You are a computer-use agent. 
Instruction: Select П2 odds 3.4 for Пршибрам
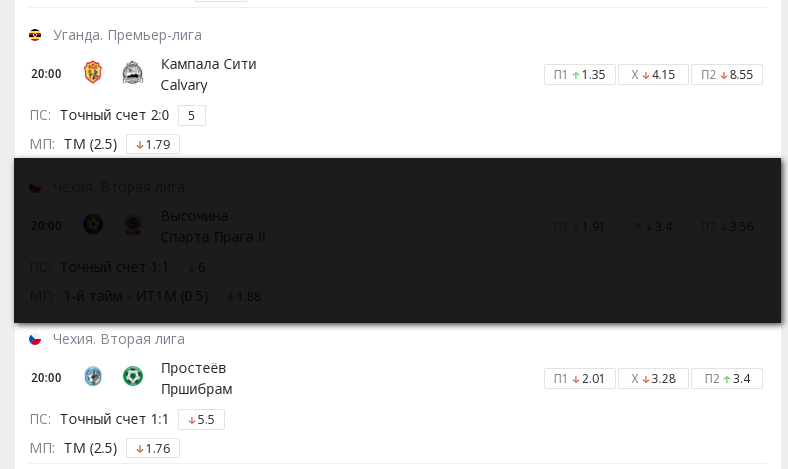click(x=727, y=378)
